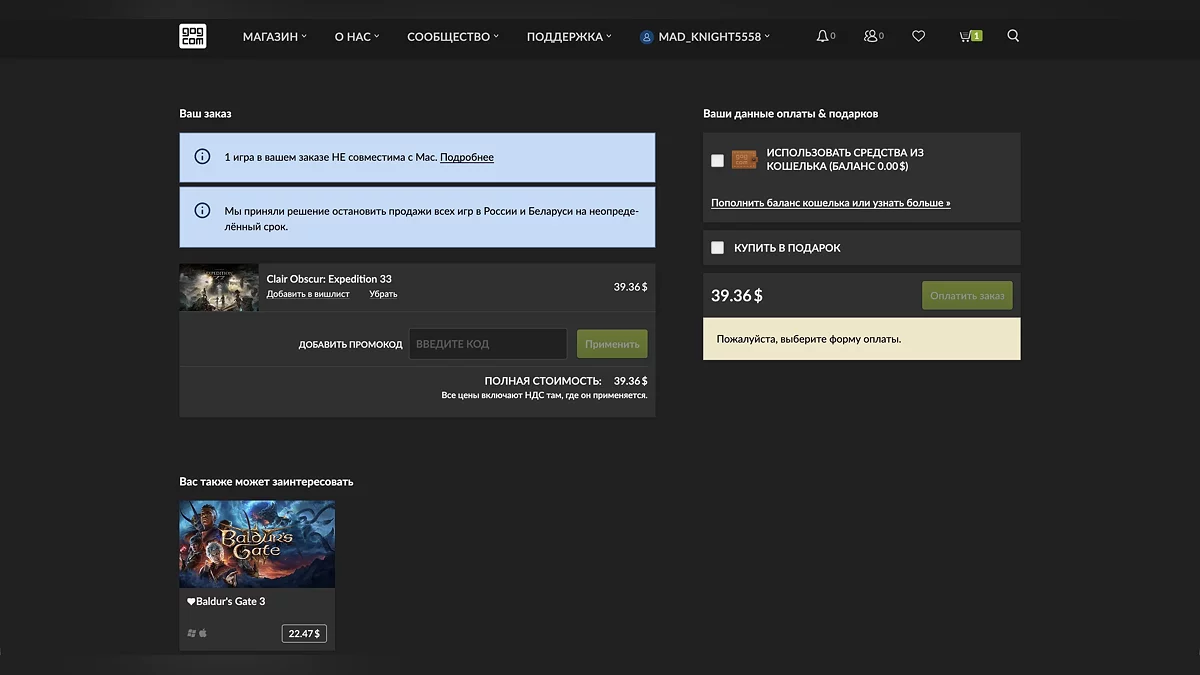Click info icon in Mac compatibility notice
The image size is (1200, 675).
(x=202, y=157)
